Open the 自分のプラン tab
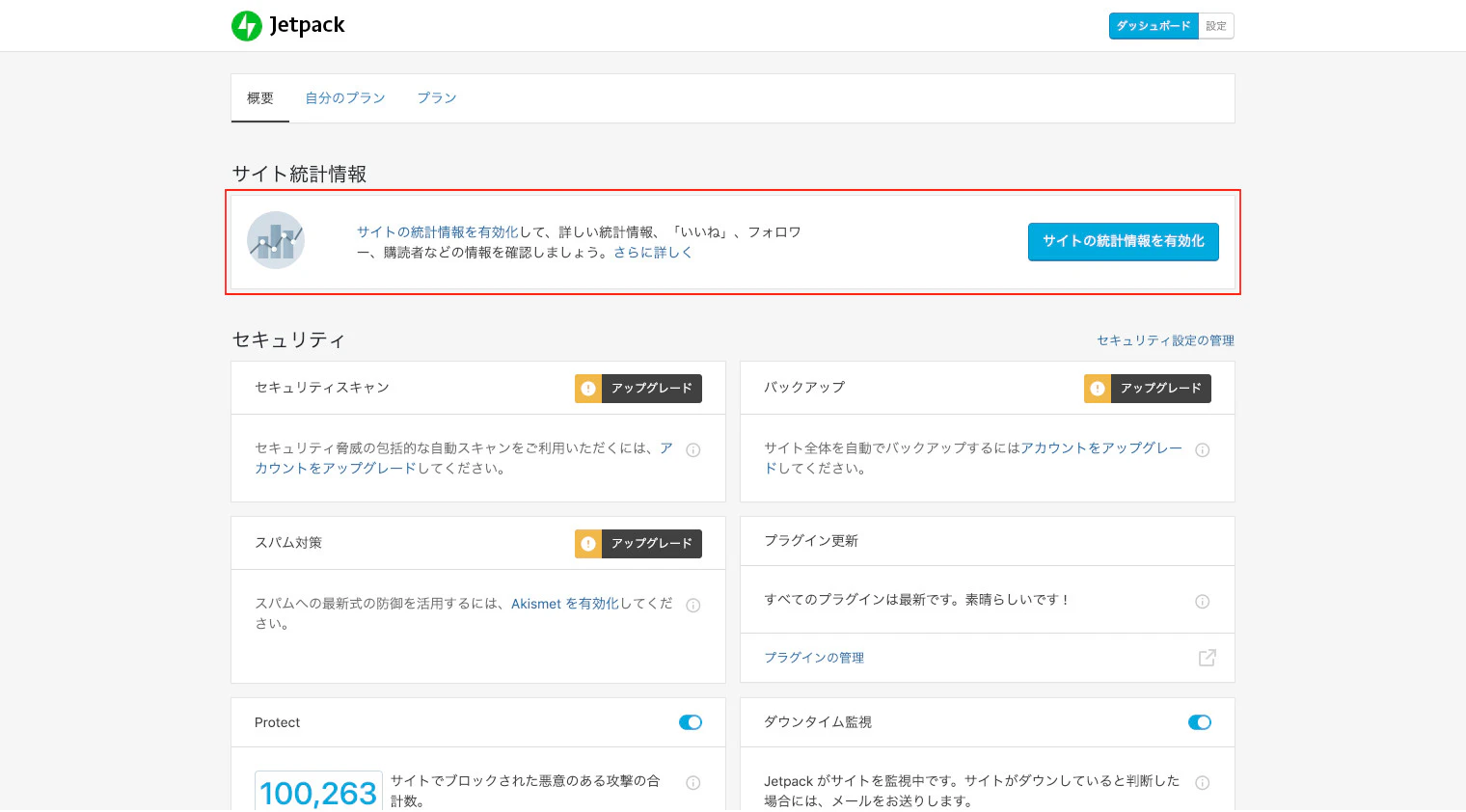Image resolution: width=1466 pixels, height=812 pixels. coord(345,98)
